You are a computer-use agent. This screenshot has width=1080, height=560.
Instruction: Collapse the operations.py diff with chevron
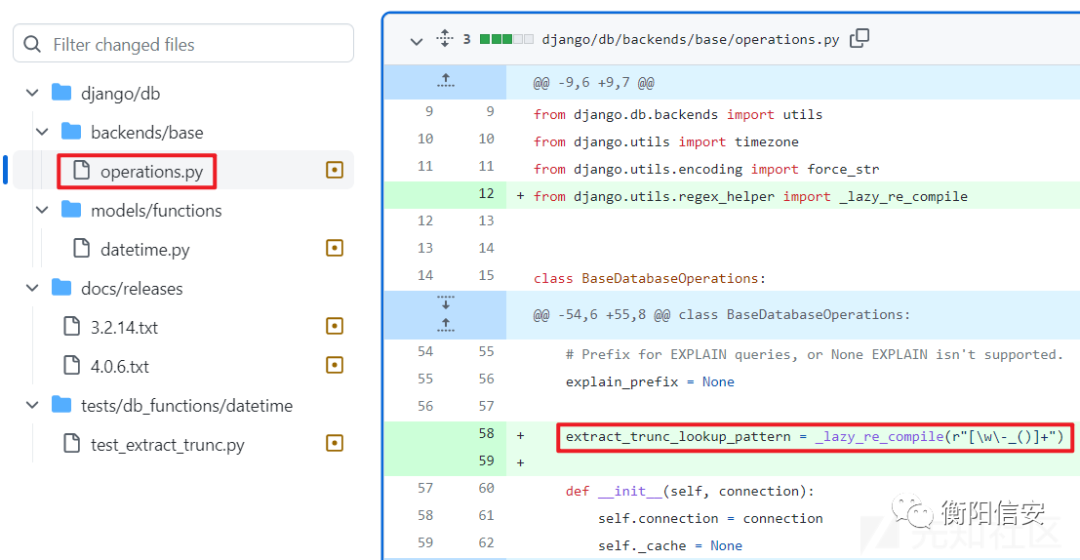point(416,41)
